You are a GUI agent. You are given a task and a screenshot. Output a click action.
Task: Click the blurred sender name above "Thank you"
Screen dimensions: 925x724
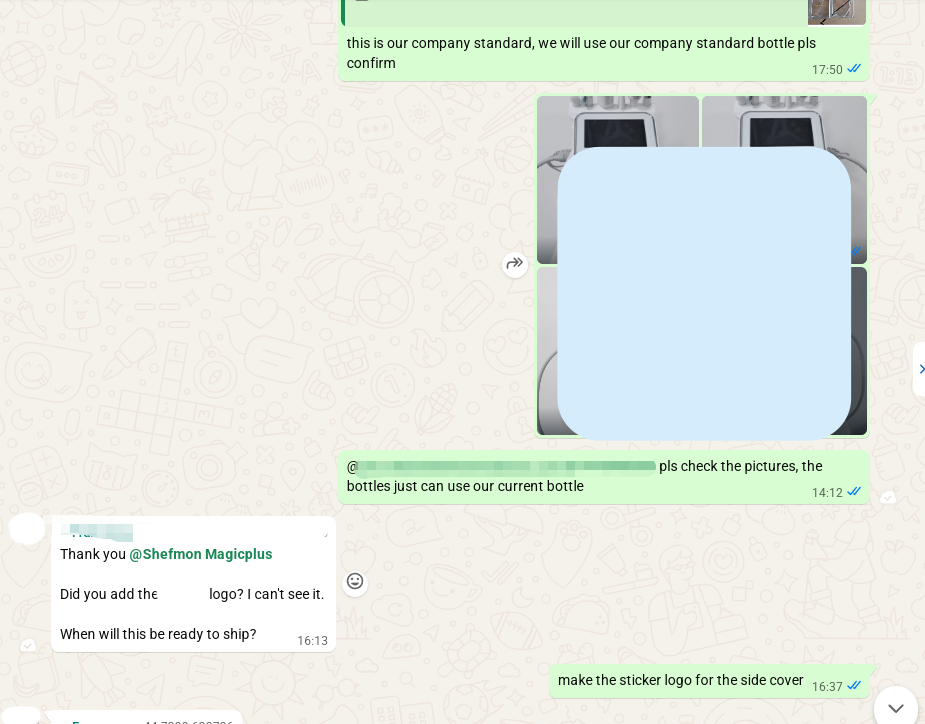click(x=97, y=532)
